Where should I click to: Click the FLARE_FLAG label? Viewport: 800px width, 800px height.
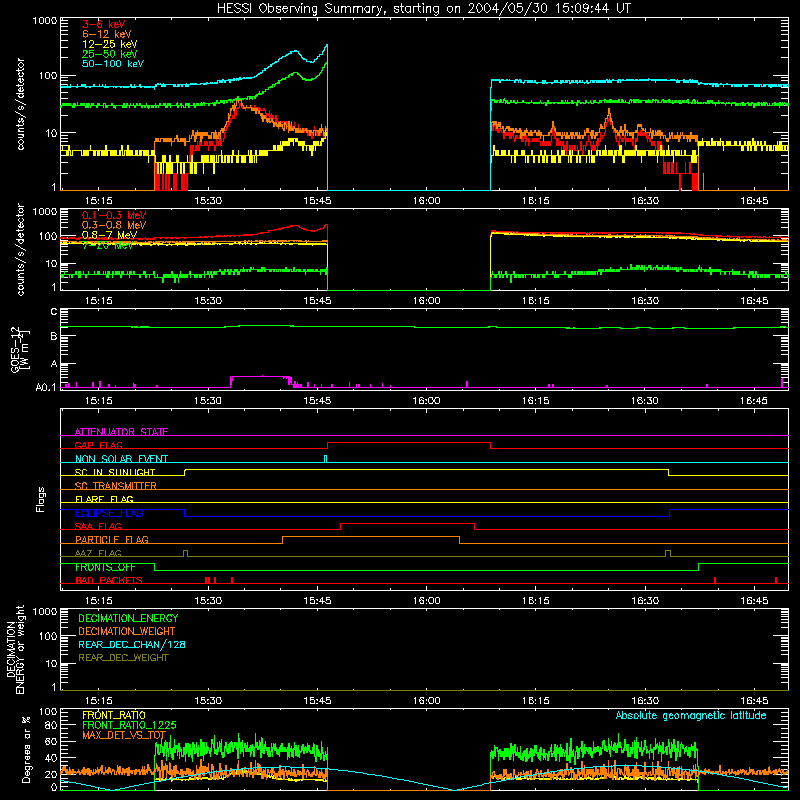pyautogui.click(x=104, y=499)
